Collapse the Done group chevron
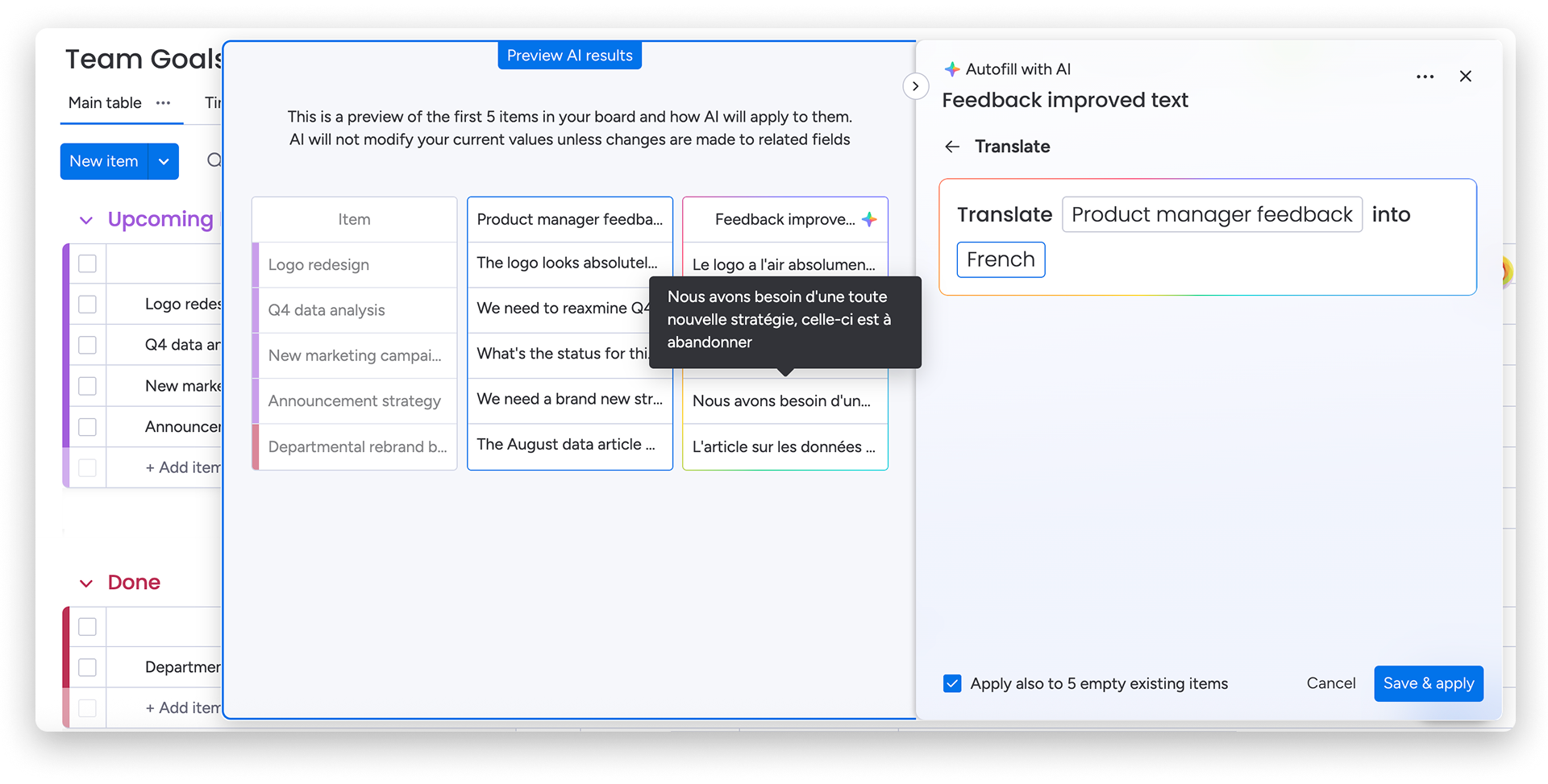This screenshot has height=784, width=1548. 86,583
